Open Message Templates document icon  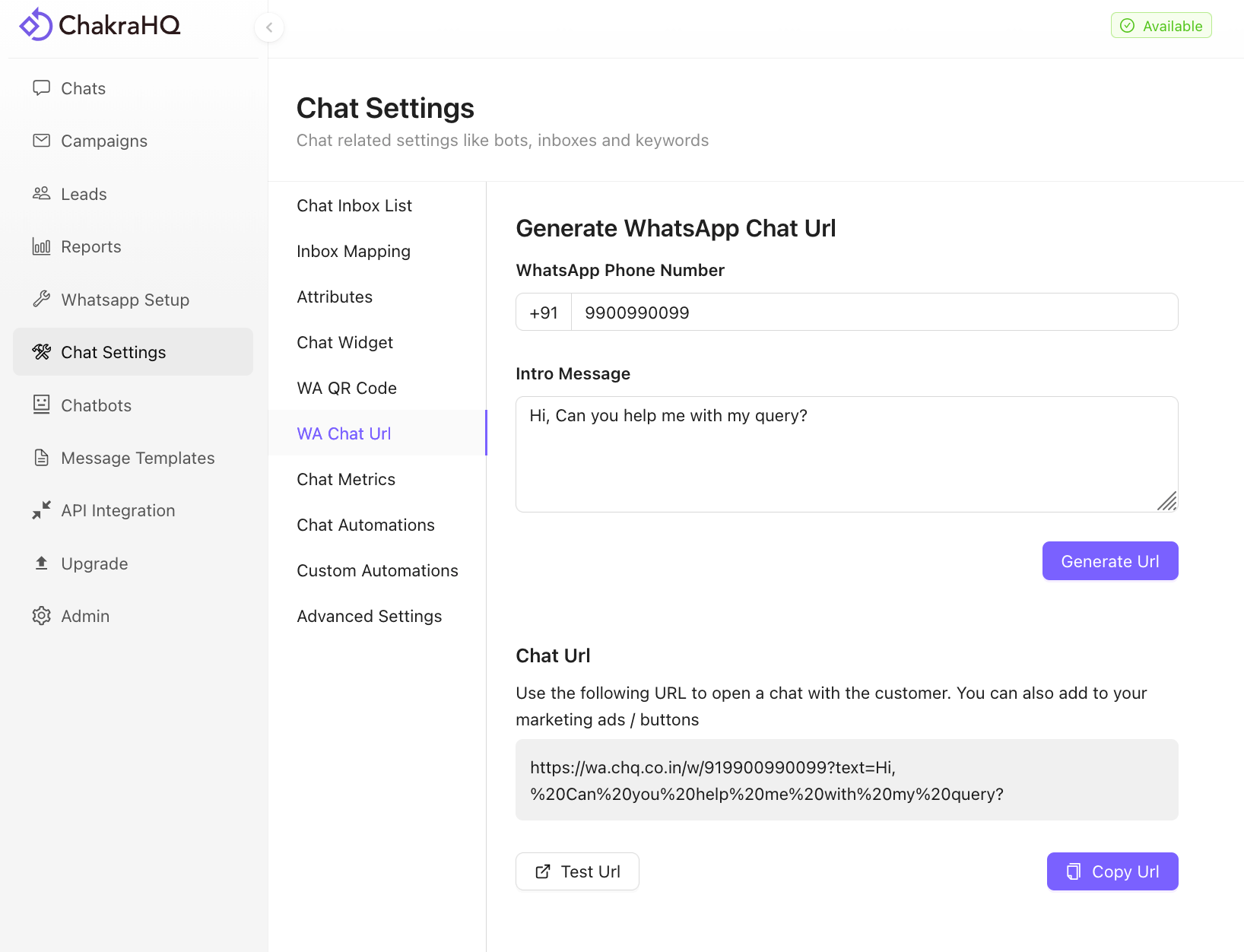(42, 458)
